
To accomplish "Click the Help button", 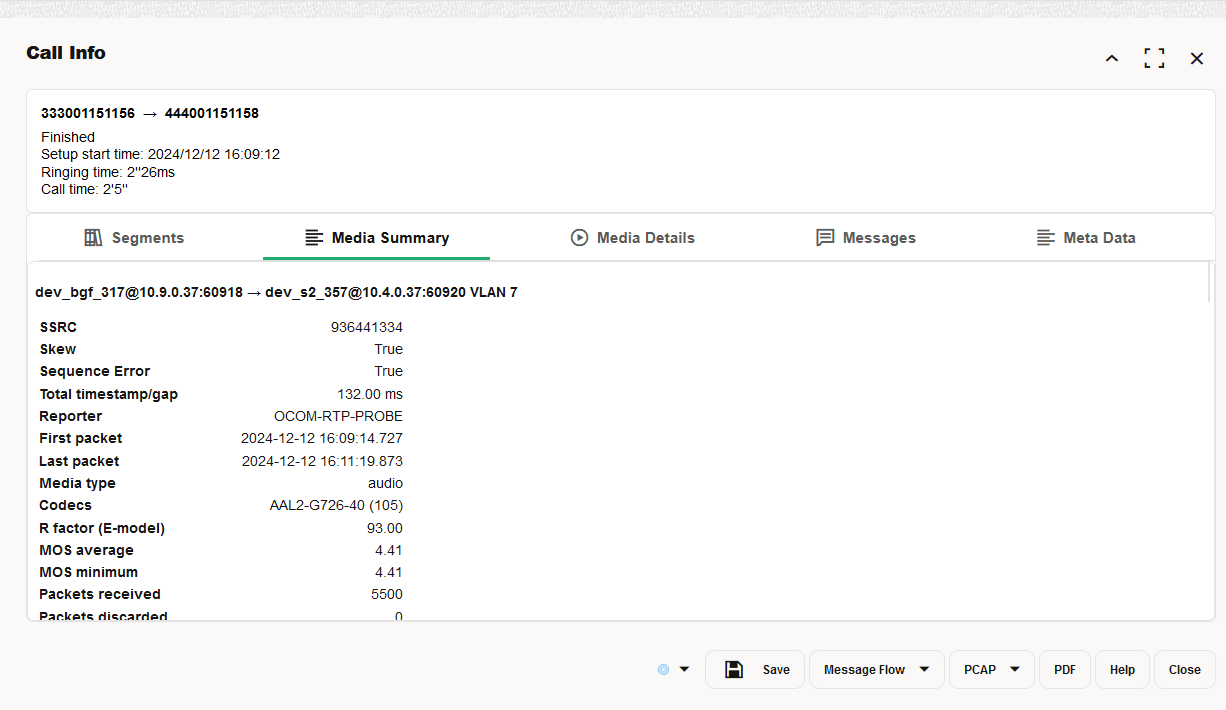I will coord(1122,669).
